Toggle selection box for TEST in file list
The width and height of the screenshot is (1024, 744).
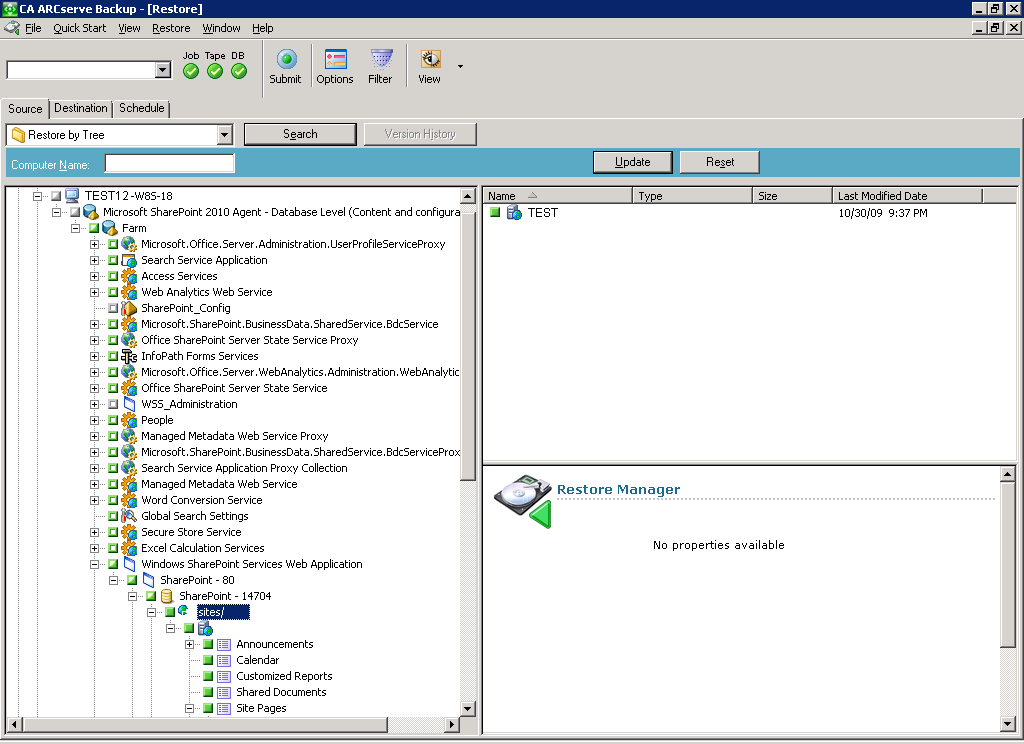pos(494,212)
